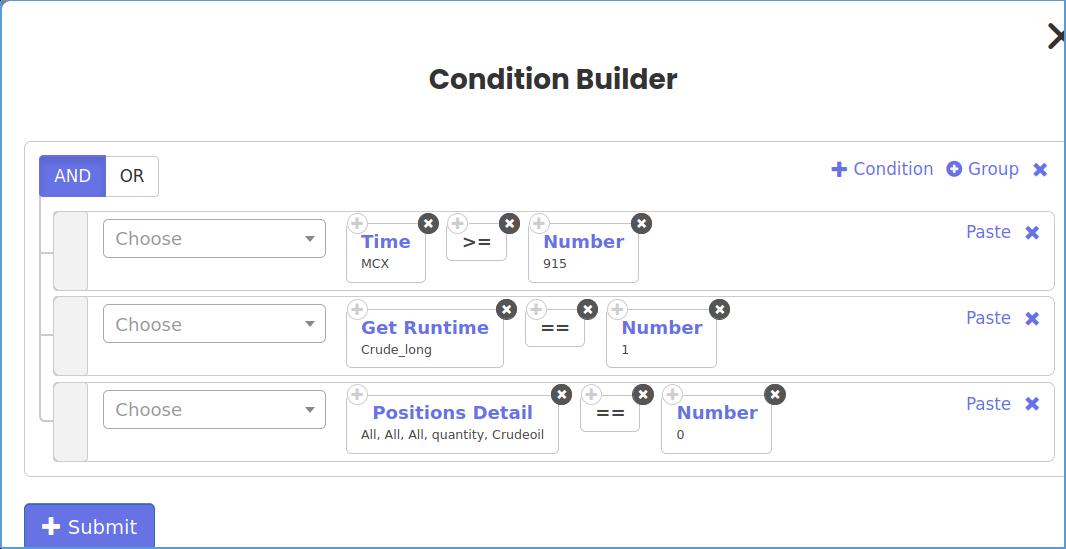Image resolution: width=1066 pixels, height=549 pixels.
Task: Remove the Number 915 block
Action: [641, 223]
